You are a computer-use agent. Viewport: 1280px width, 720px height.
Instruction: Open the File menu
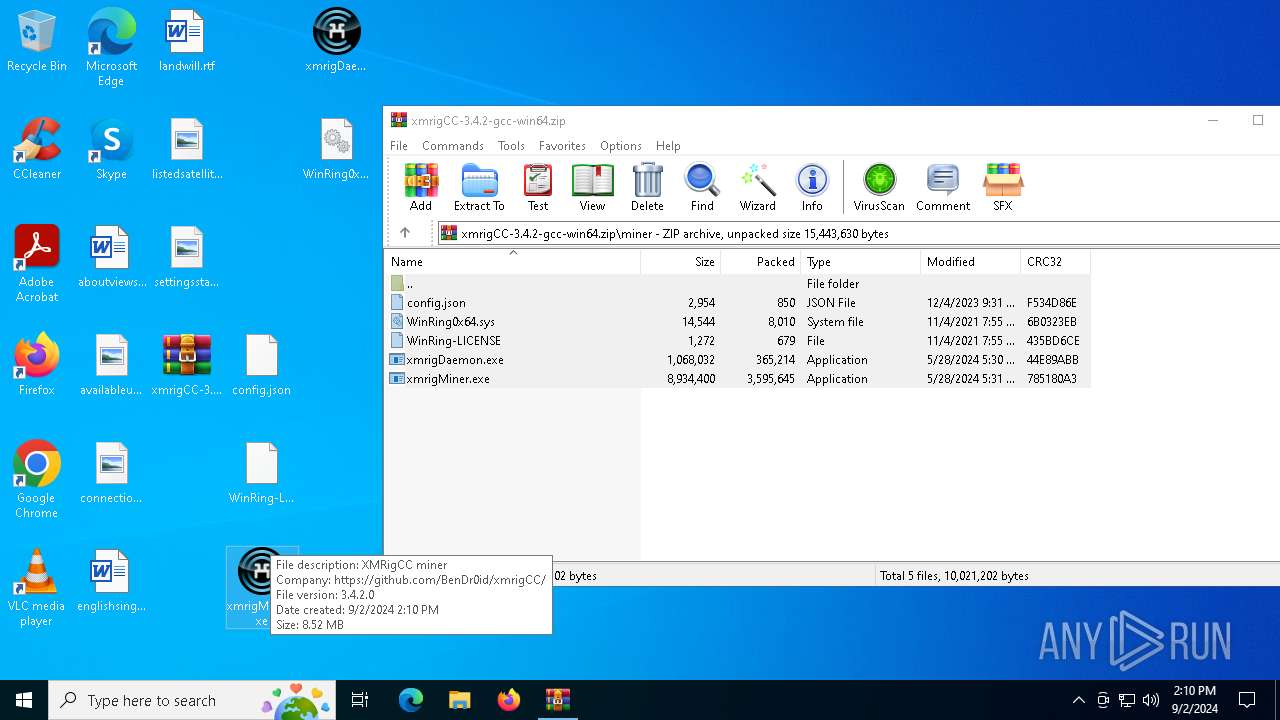(399, 146)
